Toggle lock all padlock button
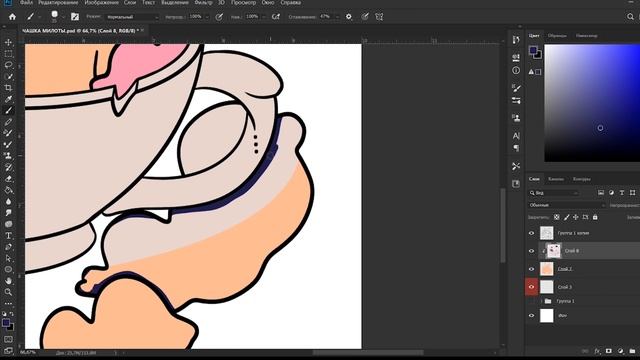 click(x=595, y=217)
